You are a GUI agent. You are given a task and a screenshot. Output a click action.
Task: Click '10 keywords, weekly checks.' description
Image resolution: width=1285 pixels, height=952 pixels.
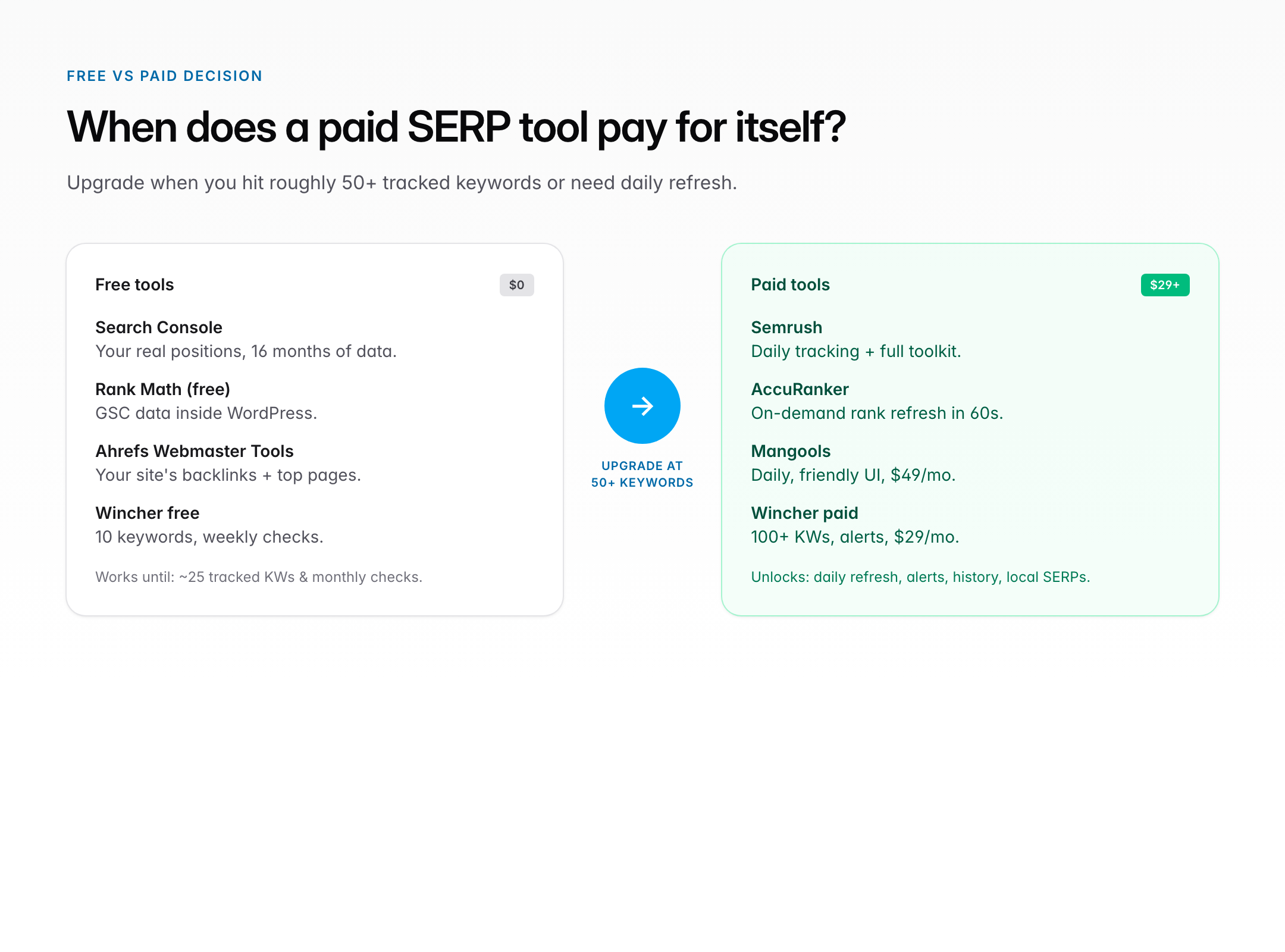pos(209,537)
